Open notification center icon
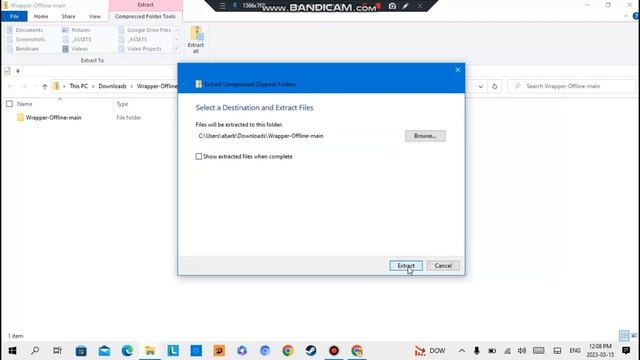 tap(626, 351)
